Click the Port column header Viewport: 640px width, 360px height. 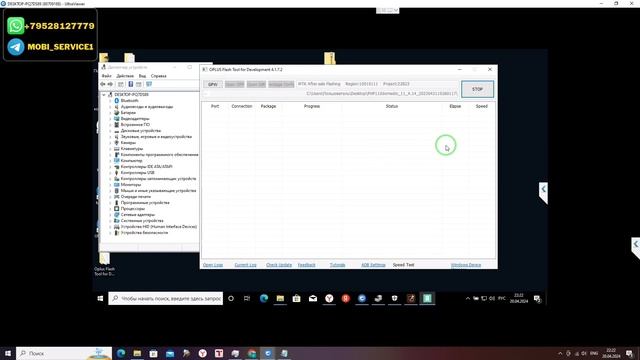[215, 106]
